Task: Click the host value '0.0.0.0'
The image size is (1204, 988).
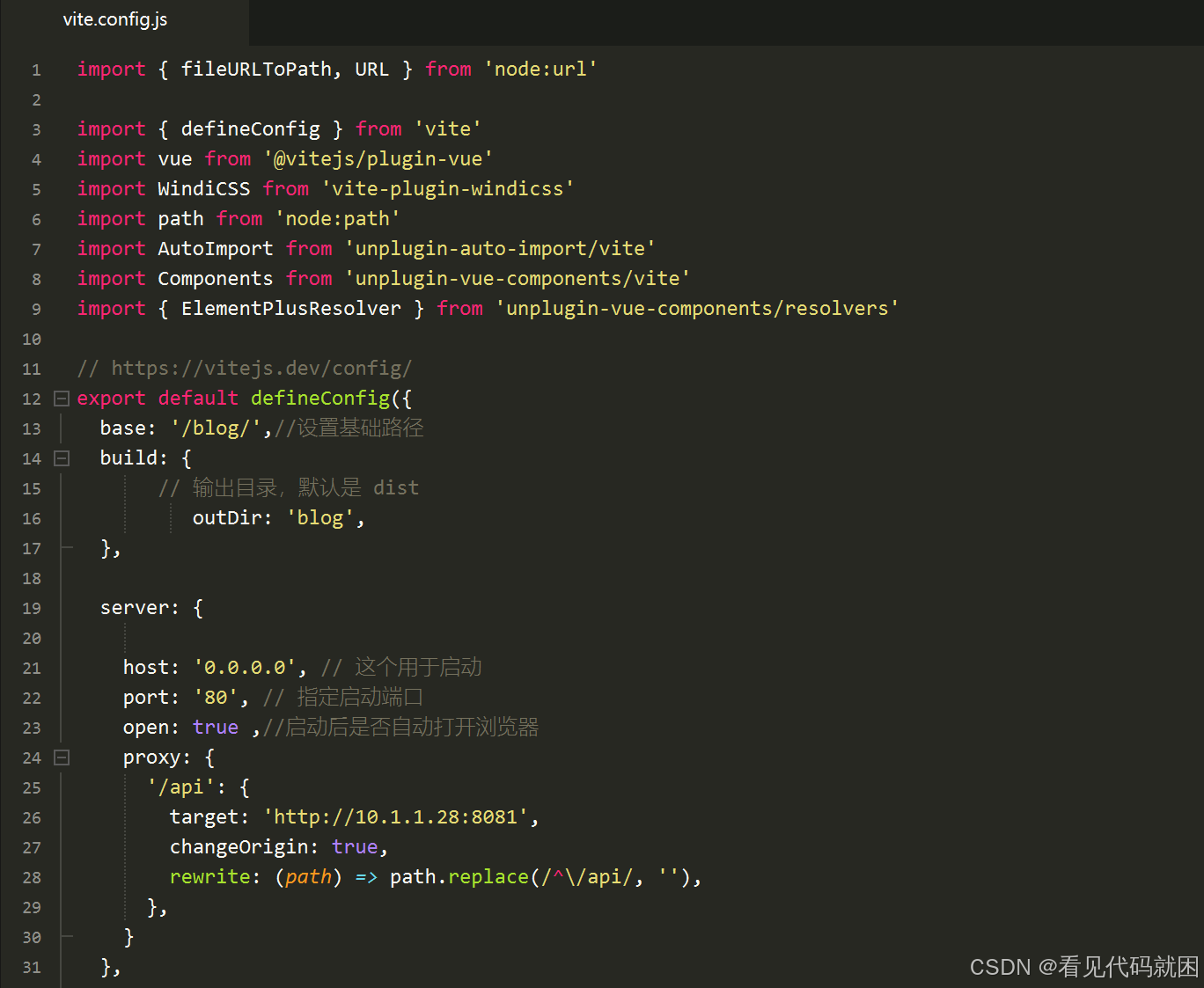Action: [245, 667]
